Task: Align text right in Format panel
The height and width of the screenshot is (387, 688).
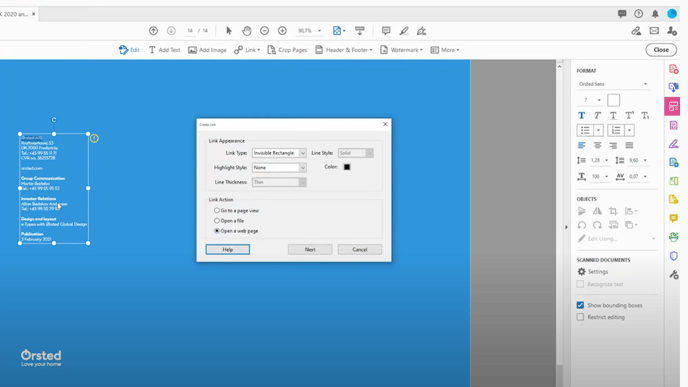Action: (613, 145)
